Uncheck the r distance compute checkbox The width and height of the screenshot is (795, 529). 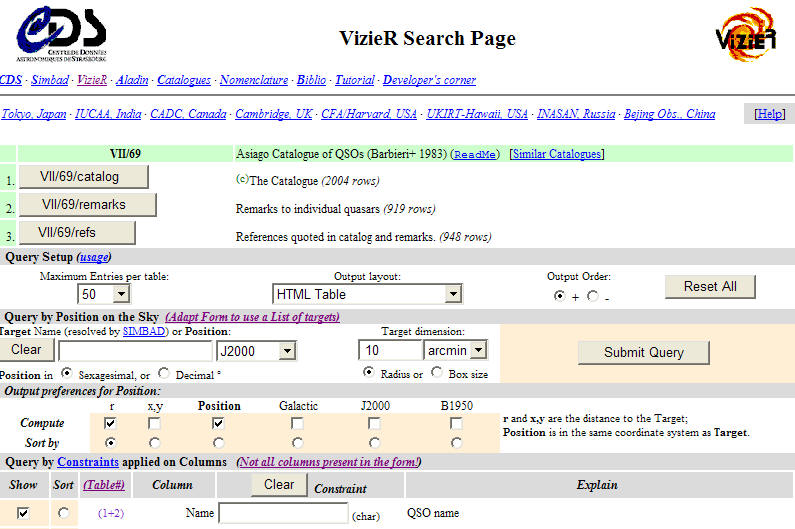[x=110, y=424]
